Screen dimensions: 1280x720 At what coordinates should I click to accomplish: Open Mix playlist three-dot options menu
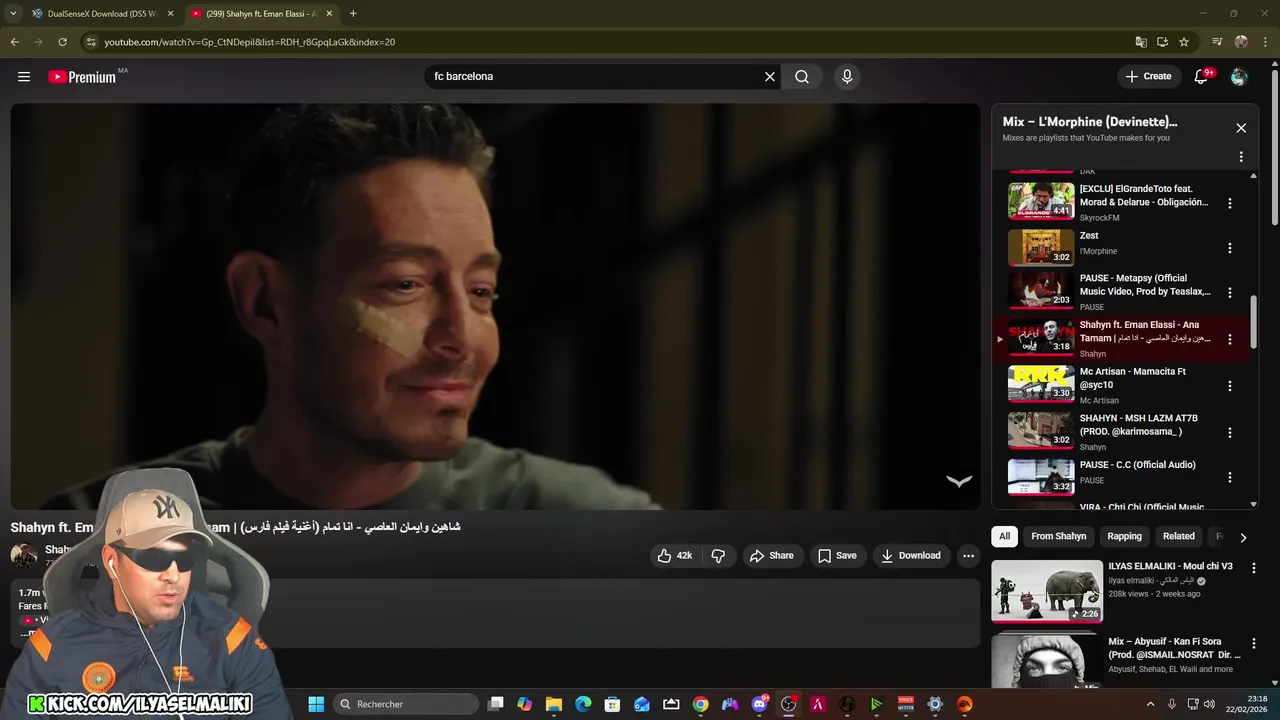(1241, 157)
